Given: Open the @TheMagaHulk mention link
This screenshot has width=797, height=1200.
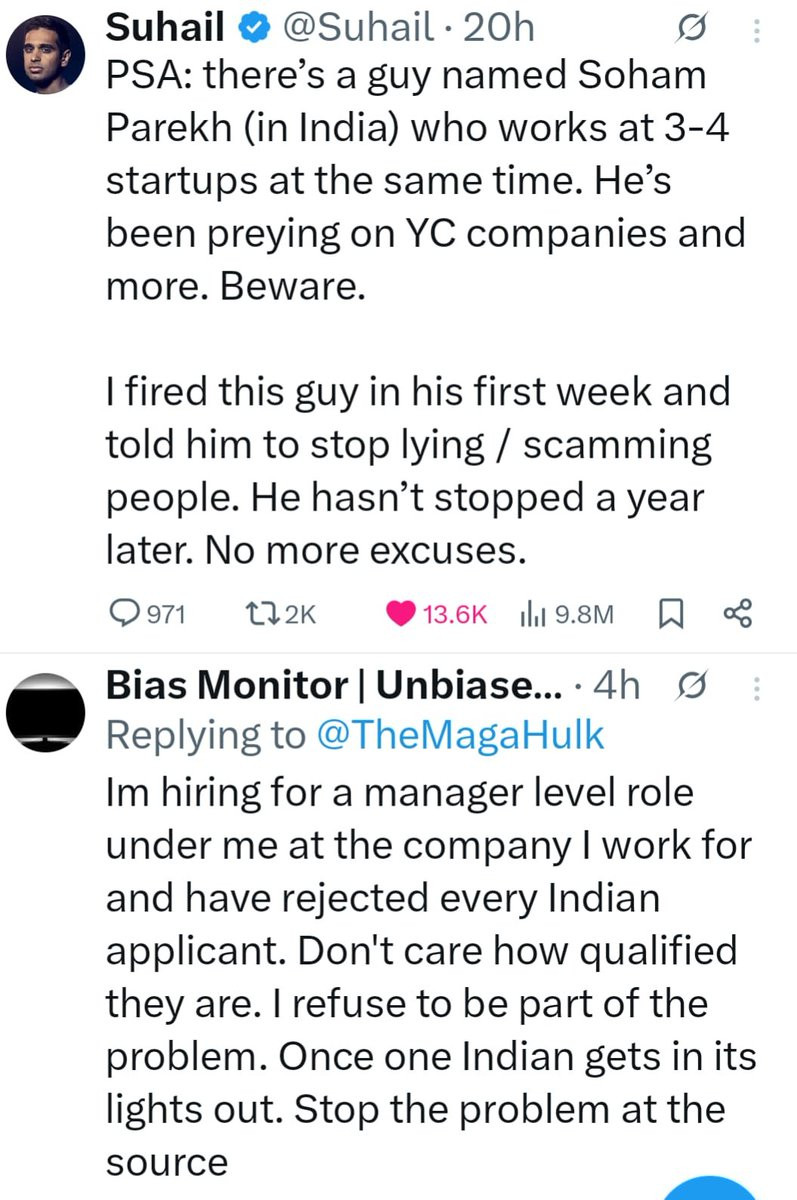Looking at the screenshot, I should click(460, 735).
